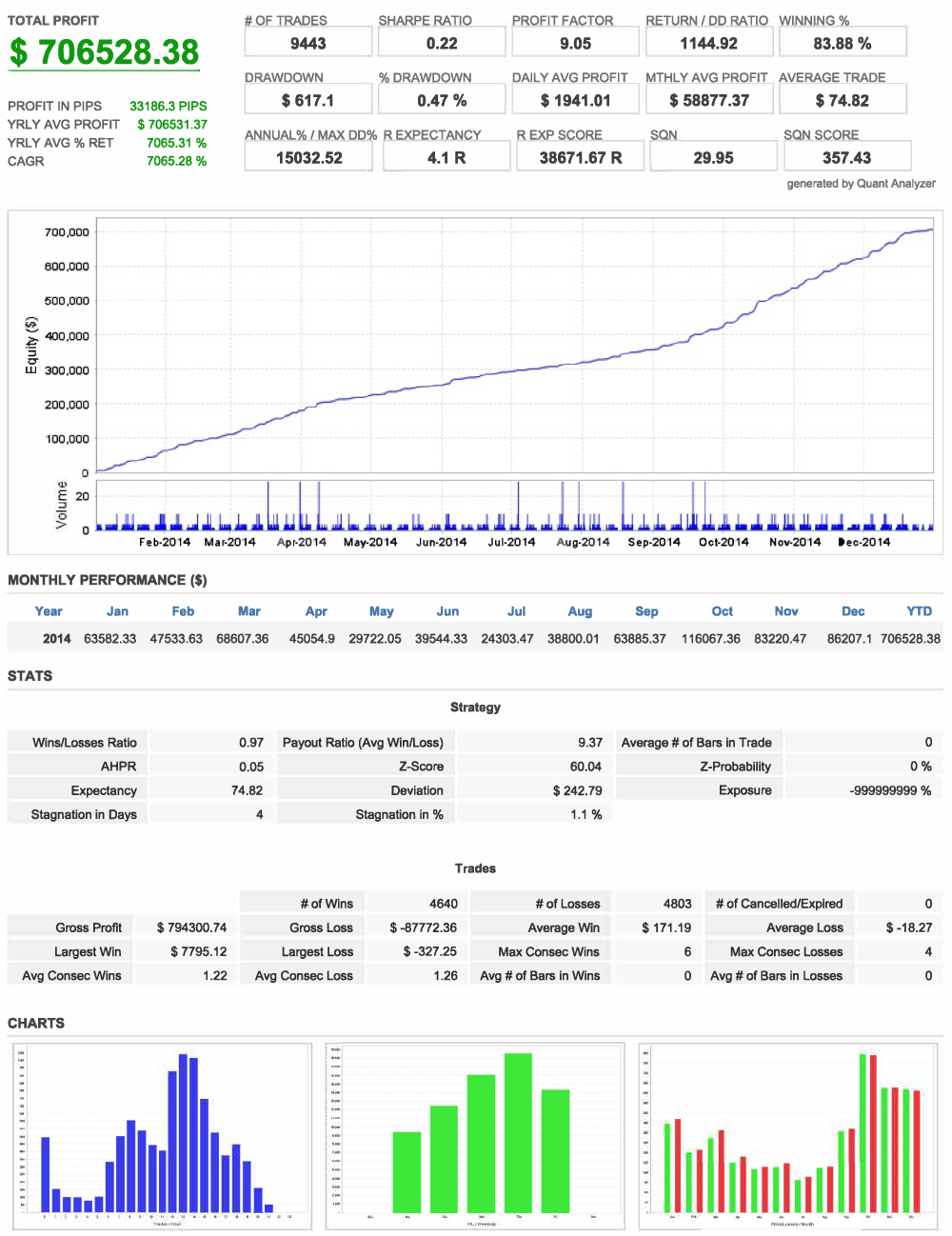Click the Profit Factor value 9.05
Viewport: 952px width, 1236px height.
point(575,44)
